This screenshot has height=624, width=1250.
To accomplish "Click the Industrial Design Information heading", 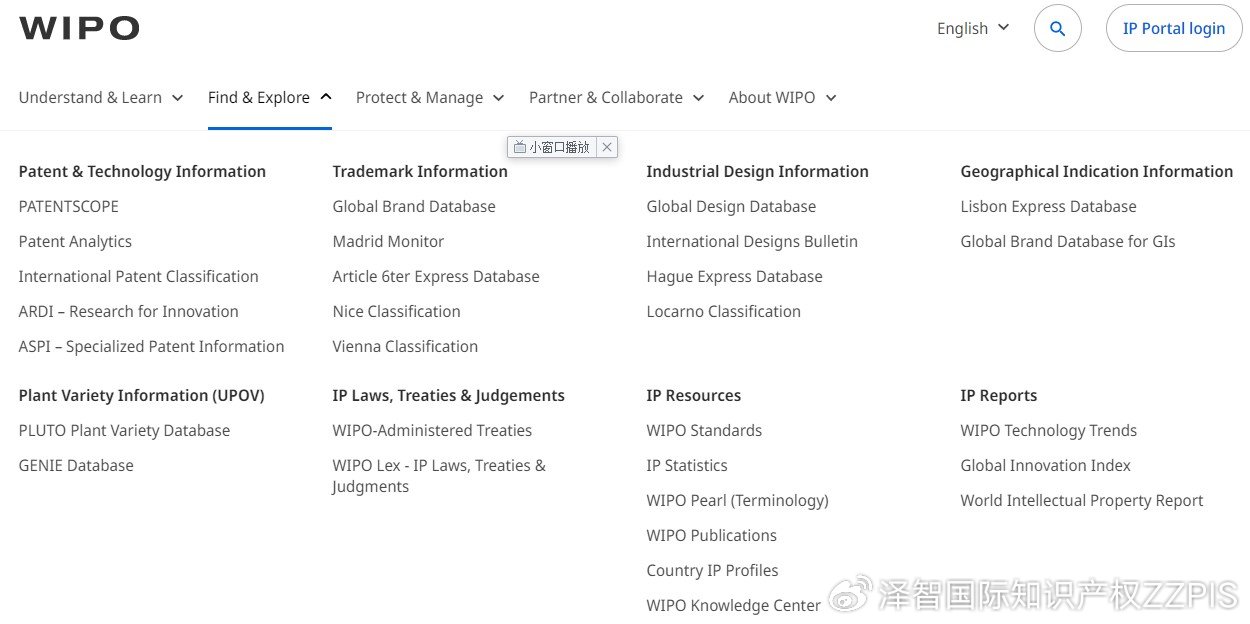I will 758,171.
